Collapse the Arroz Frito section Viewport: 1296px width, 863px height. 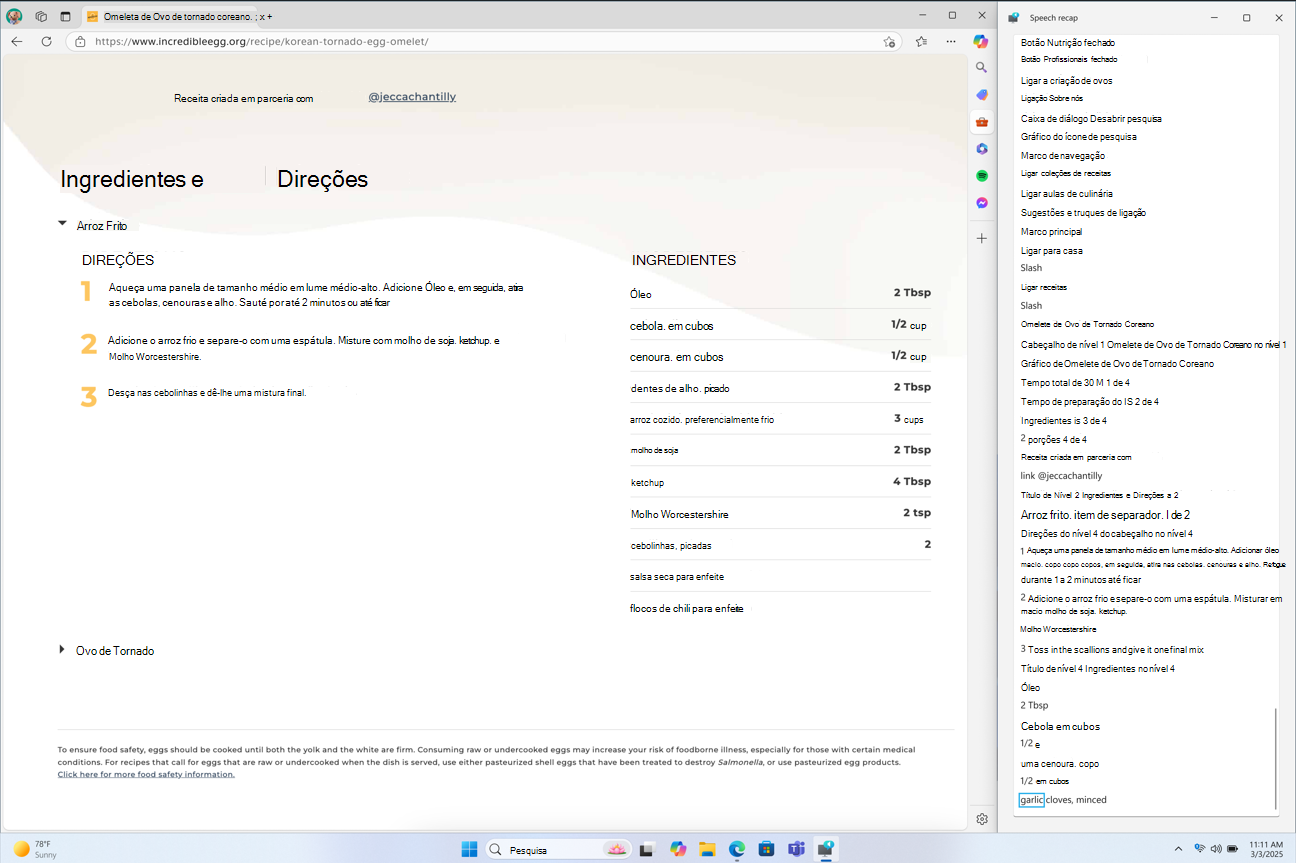[63, 225]
